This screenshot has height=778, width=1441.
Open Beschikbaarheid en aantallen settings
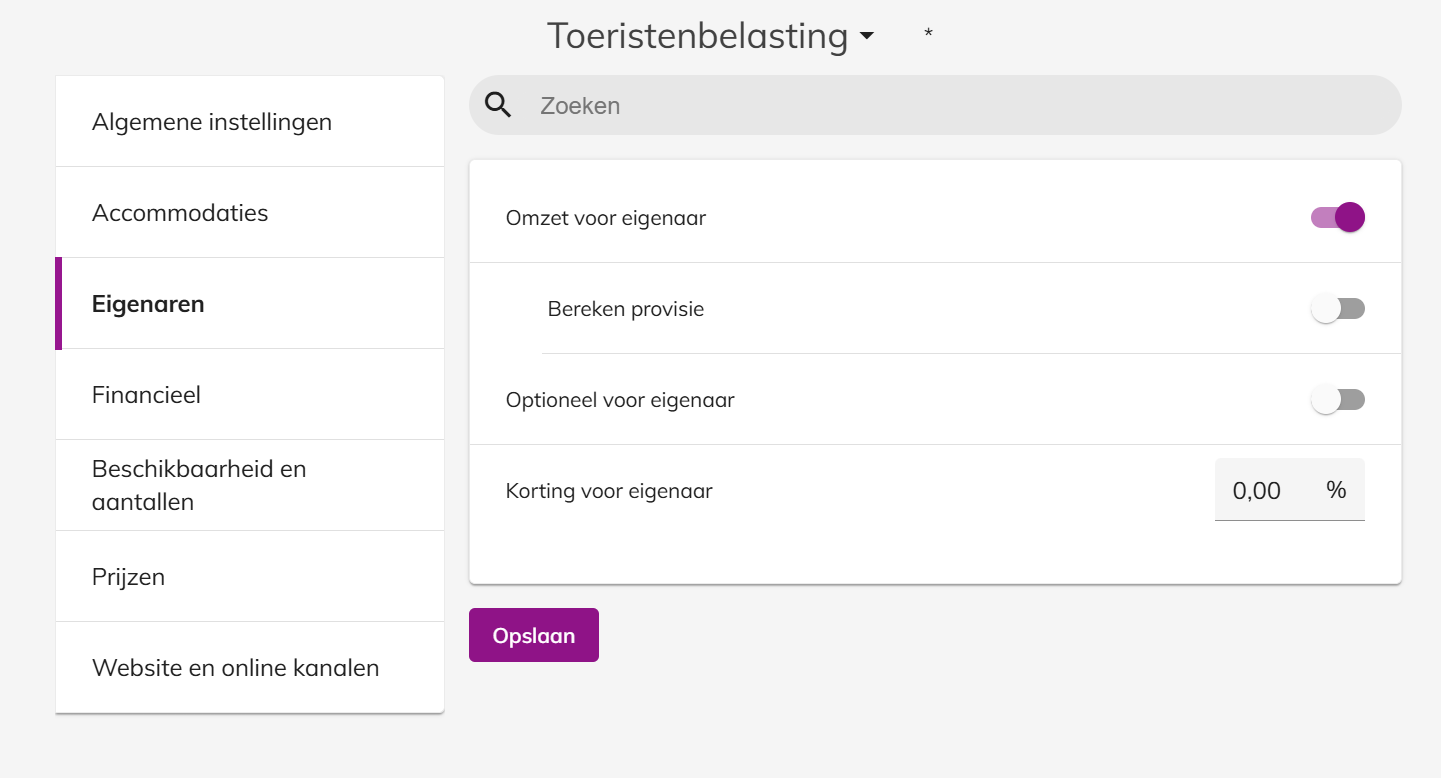point(199,485)
